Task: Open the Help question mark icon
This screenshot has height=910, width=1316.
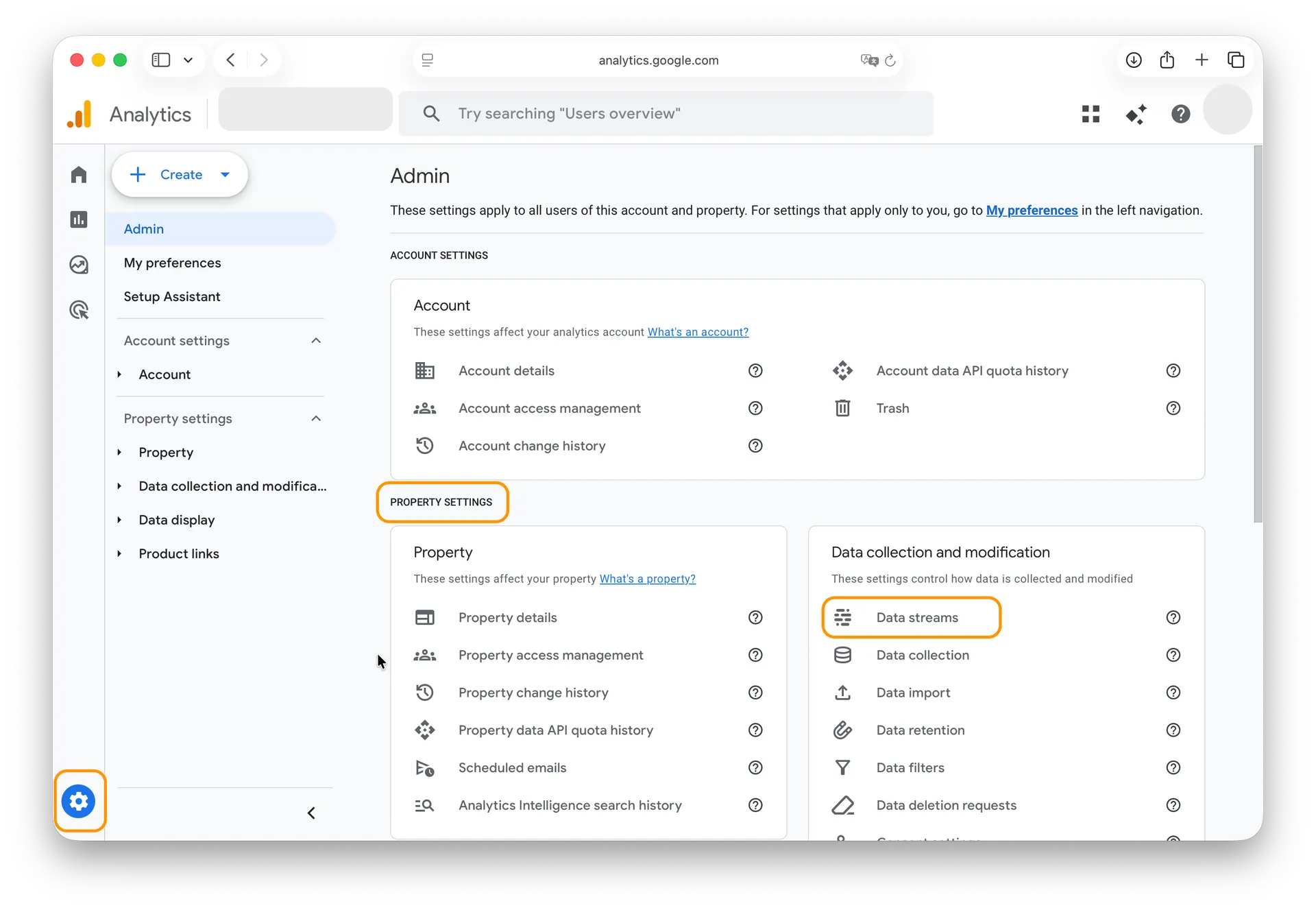Action: pos(1180,114)
